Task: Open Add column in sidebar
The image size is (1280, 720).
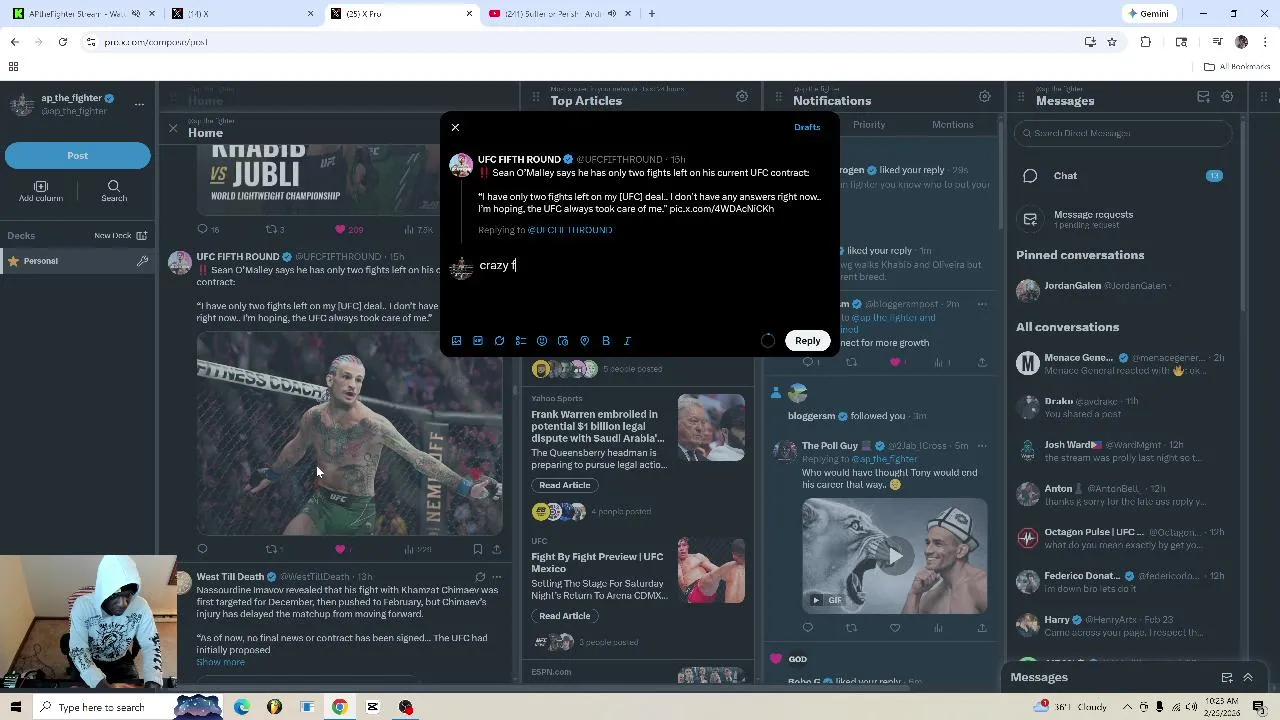Action: (41, 191)
